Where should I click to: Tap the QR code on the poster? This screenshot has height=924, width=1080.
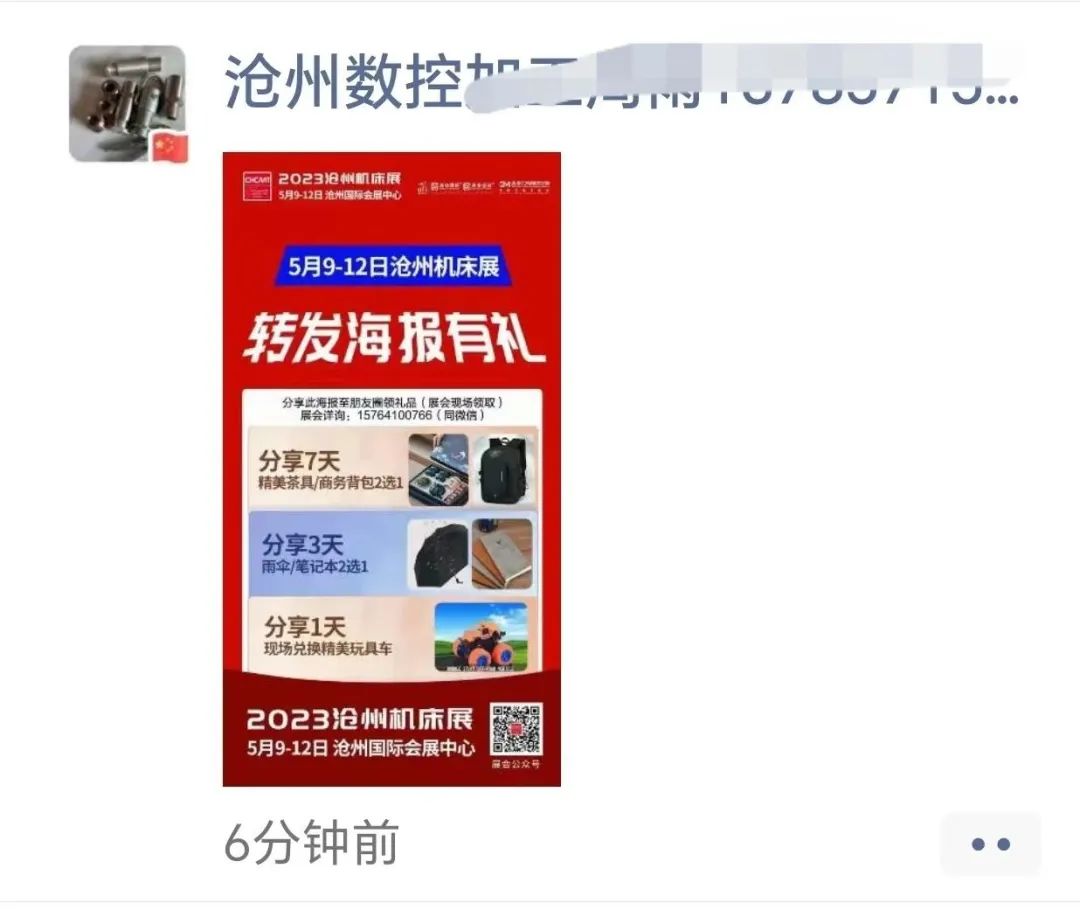pyautogui.click(x=516, y=729)
